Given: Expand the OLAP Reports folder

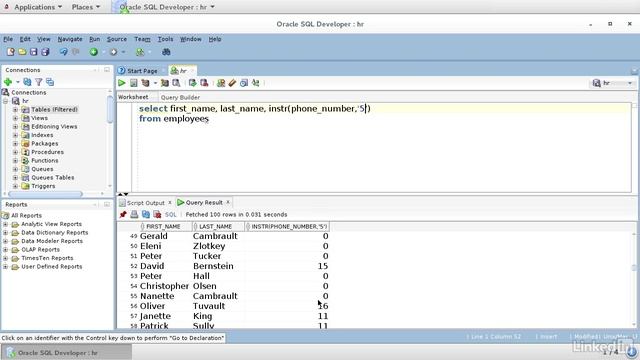Looking at the screenshot, I should [5, 249].
